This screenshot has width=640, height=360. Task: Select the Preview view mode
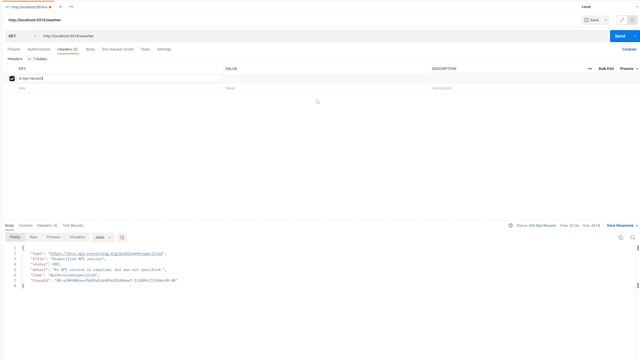pyautogui.click(x=53, y=237)
